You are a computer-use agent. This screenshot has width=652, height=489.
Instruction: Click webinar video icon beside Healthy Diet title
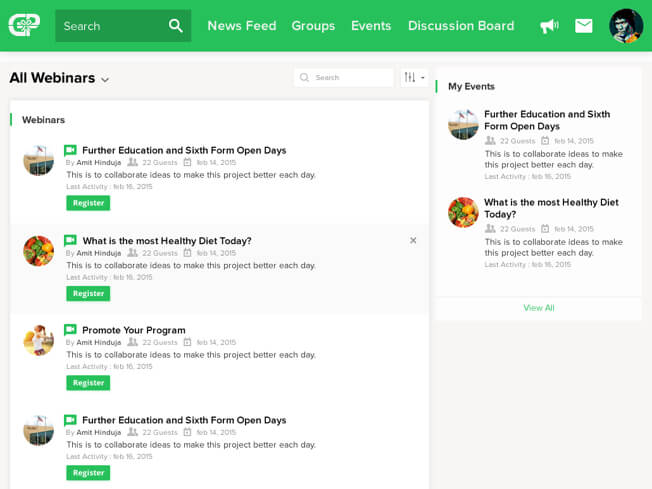point(70,240)
